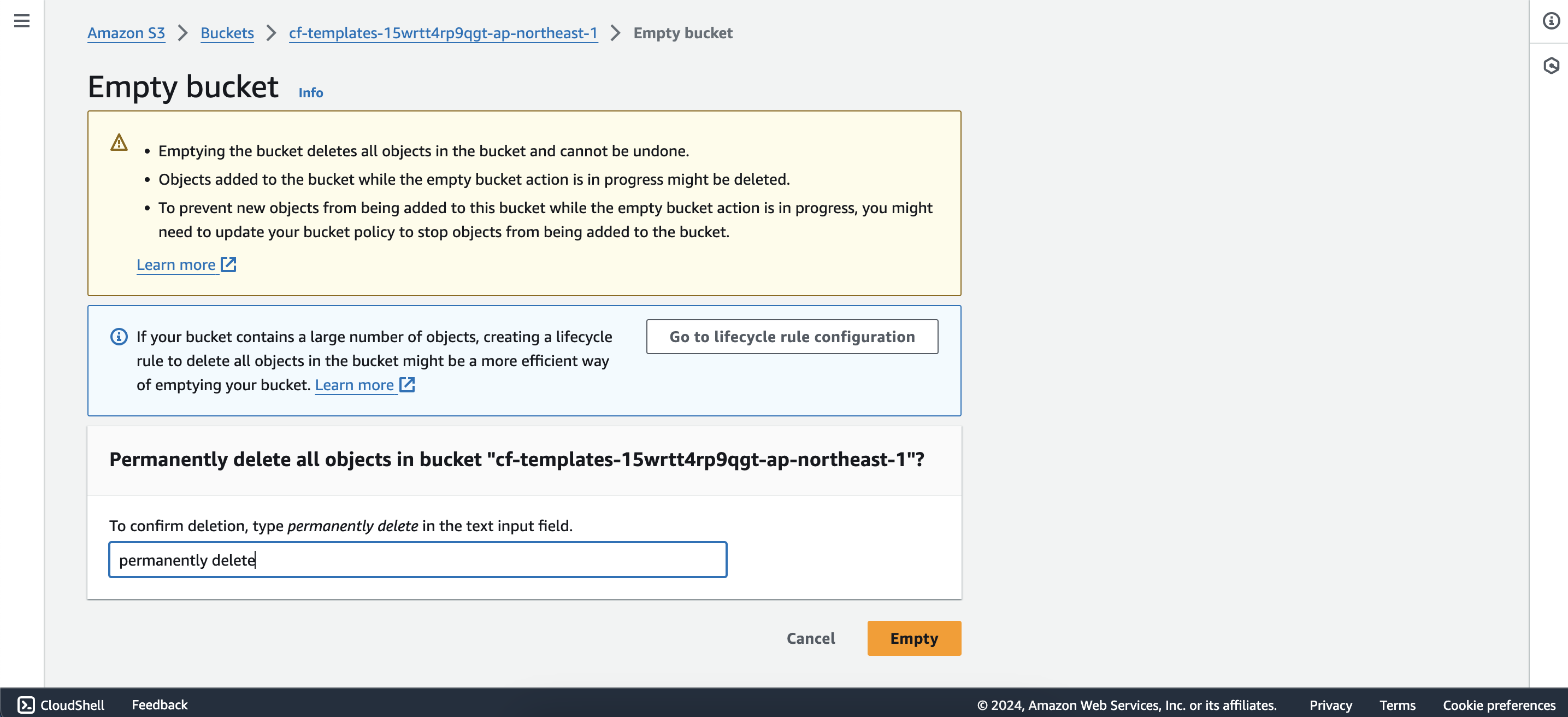Open the hamburger navigation menu
1568x717 pixels.
coord(22,21)
